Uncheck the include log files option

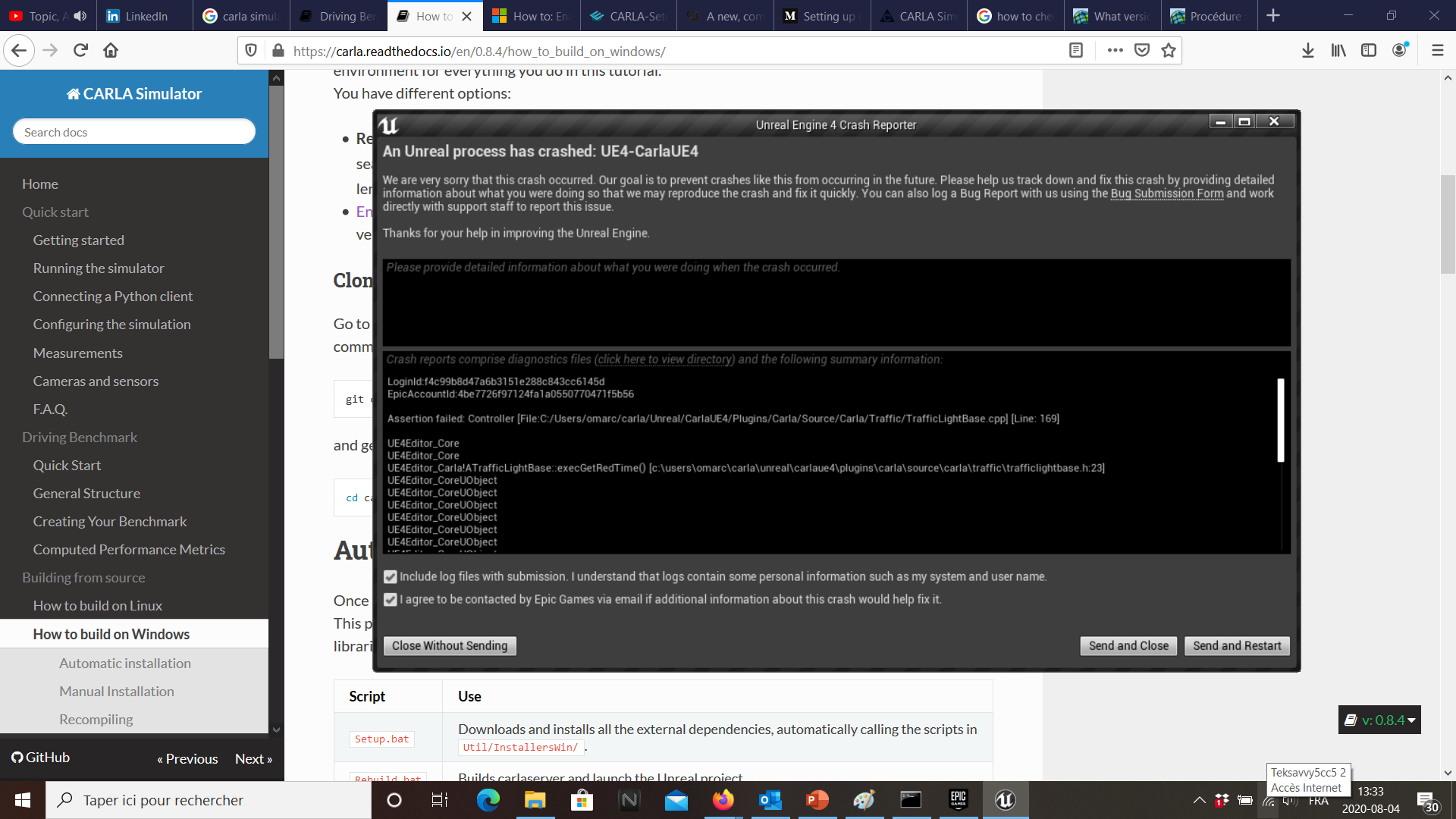coord(390,577)
